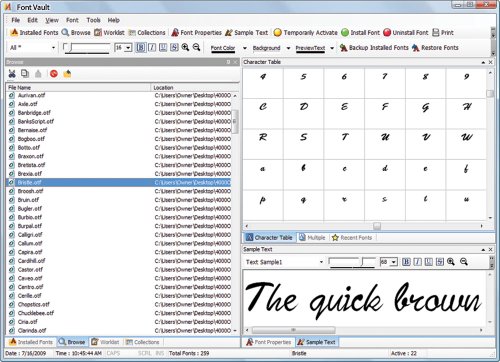Screen dimensions: 500x362
Task: Open the PreviewText dropdown arrow
Action: pos(332,48)
